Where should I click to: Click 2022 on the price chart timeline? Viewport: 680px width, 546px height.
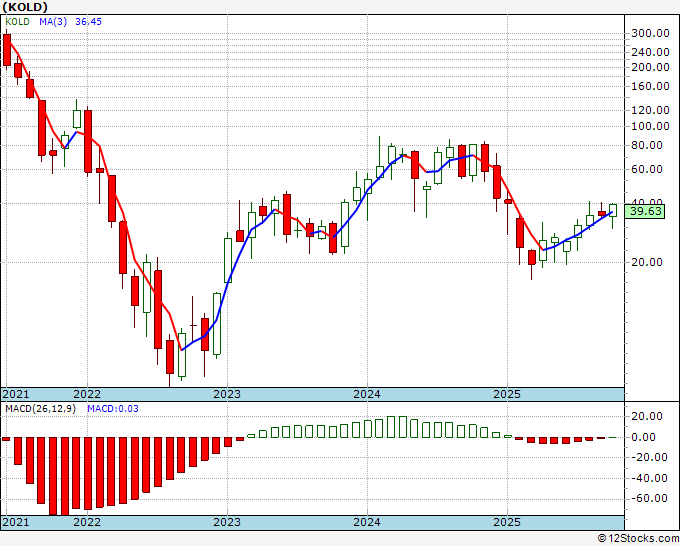(x=87, y=394)
